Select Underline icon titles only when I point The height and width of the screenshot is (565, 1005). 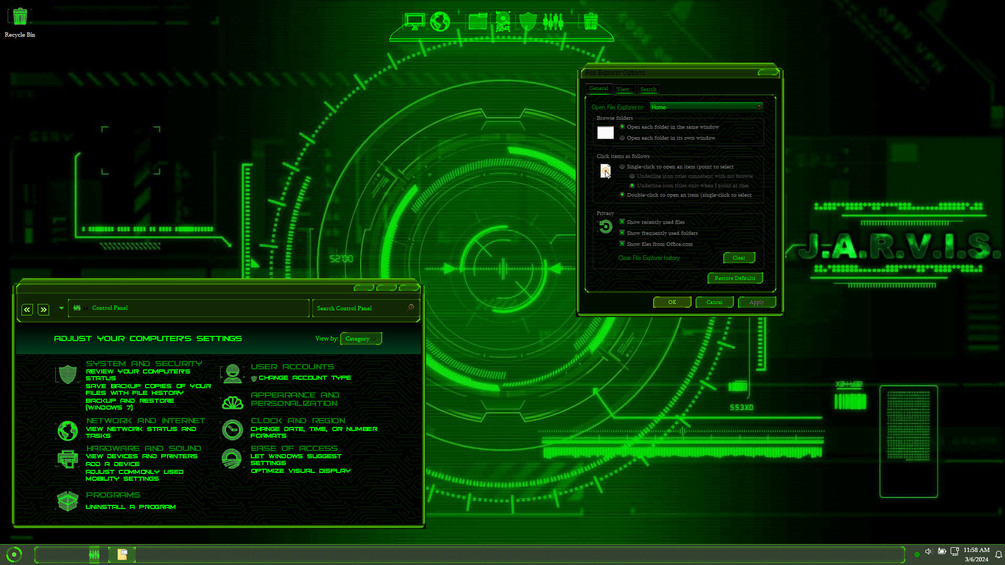(x=689, y=186)
